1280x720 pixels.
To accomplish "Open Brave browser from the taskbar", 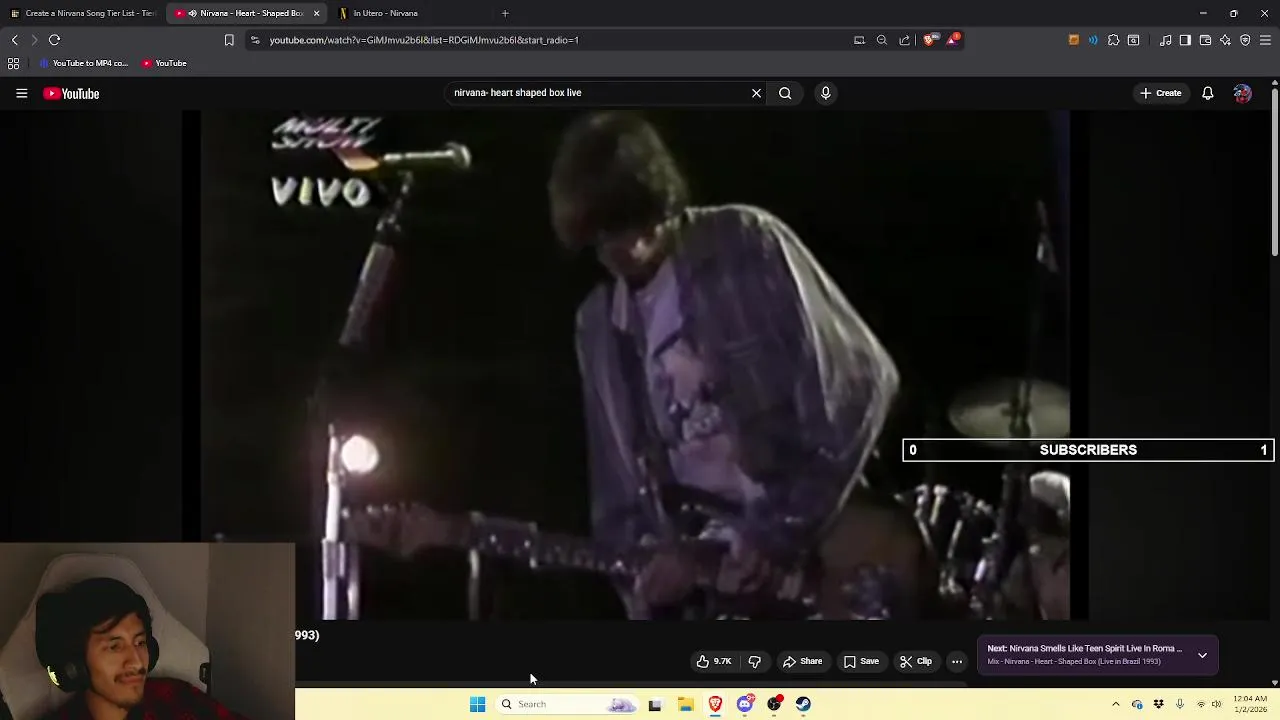I will coord(715,704).
